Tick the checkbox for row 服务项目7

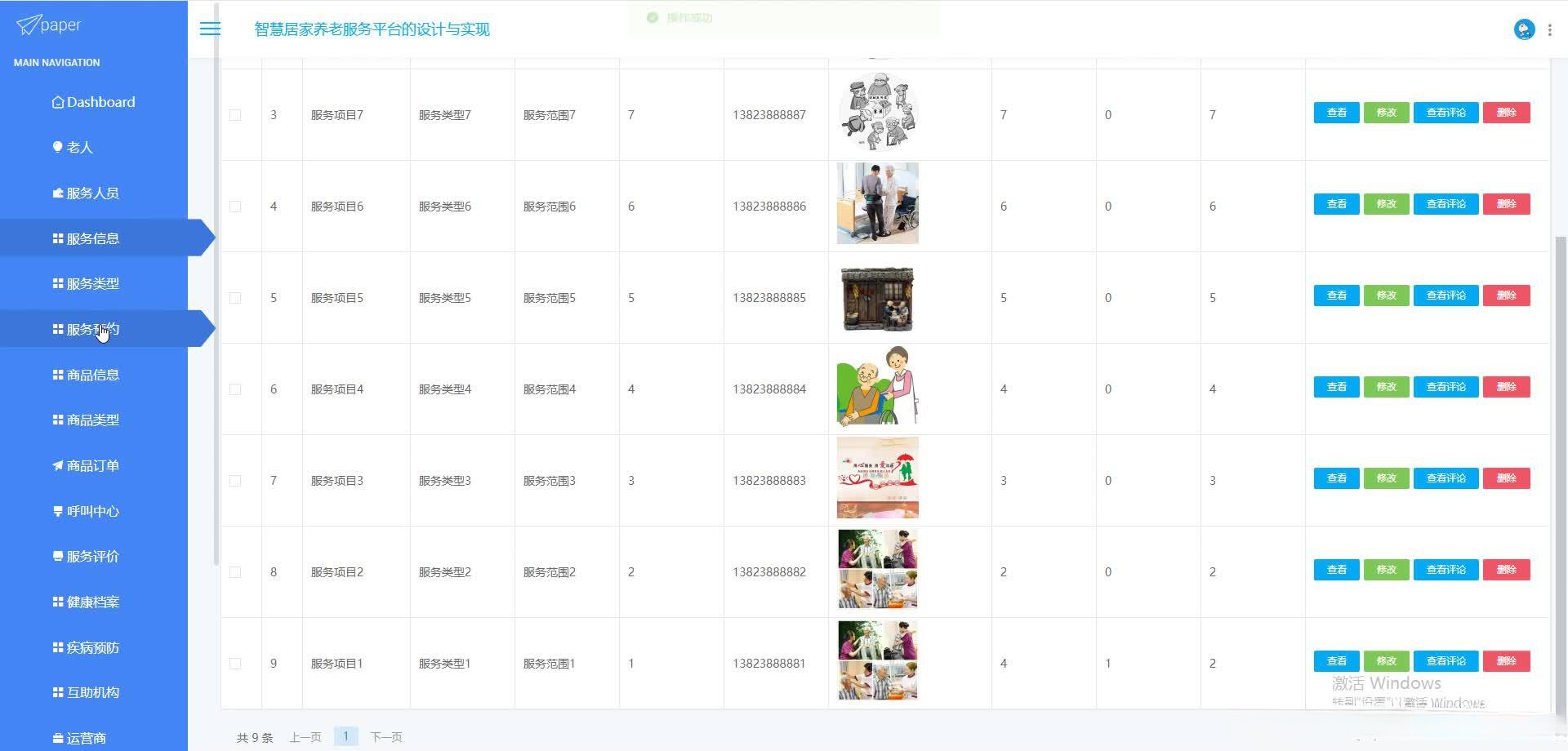point(235,115)
